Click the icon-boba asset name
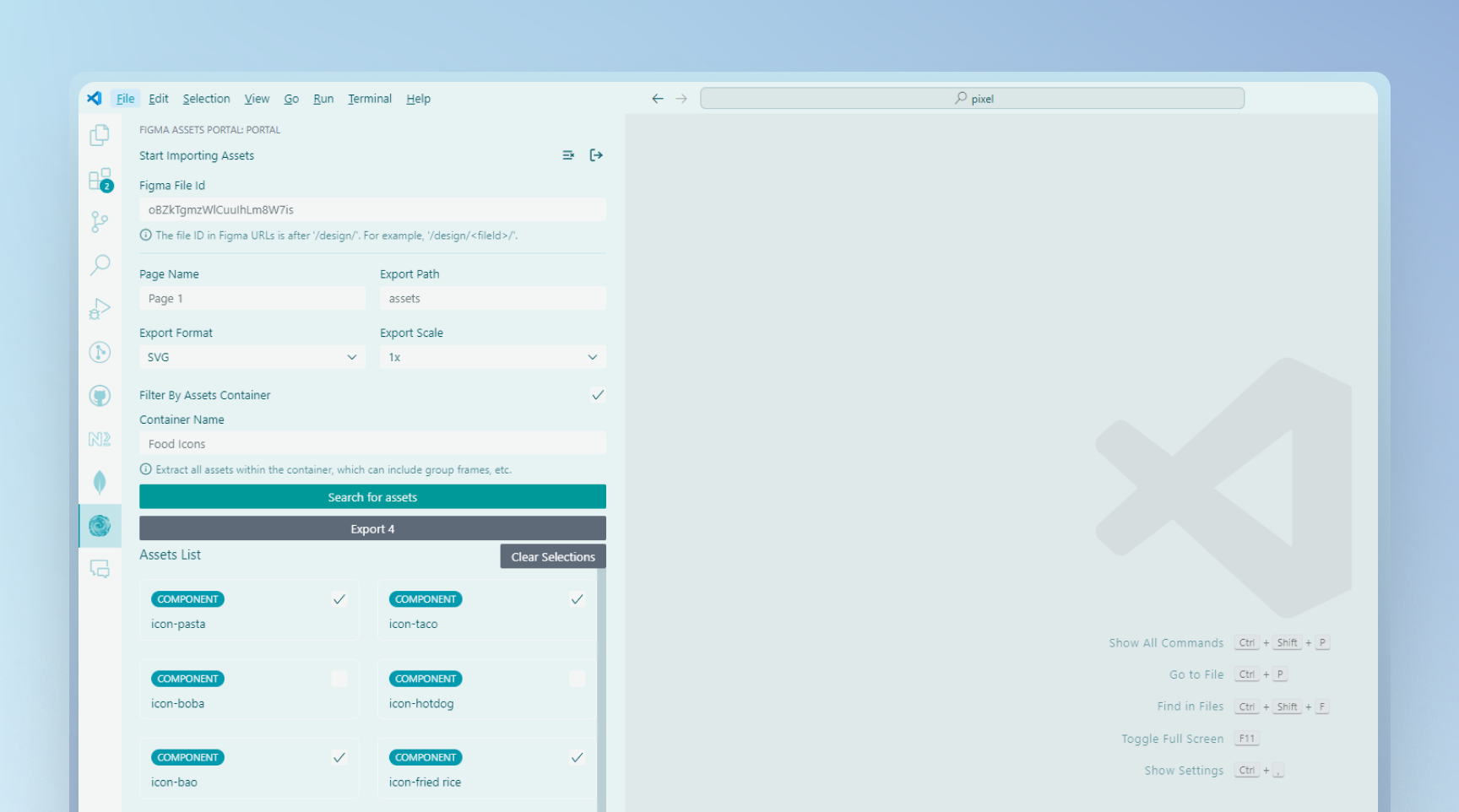 tap(177, 704)
